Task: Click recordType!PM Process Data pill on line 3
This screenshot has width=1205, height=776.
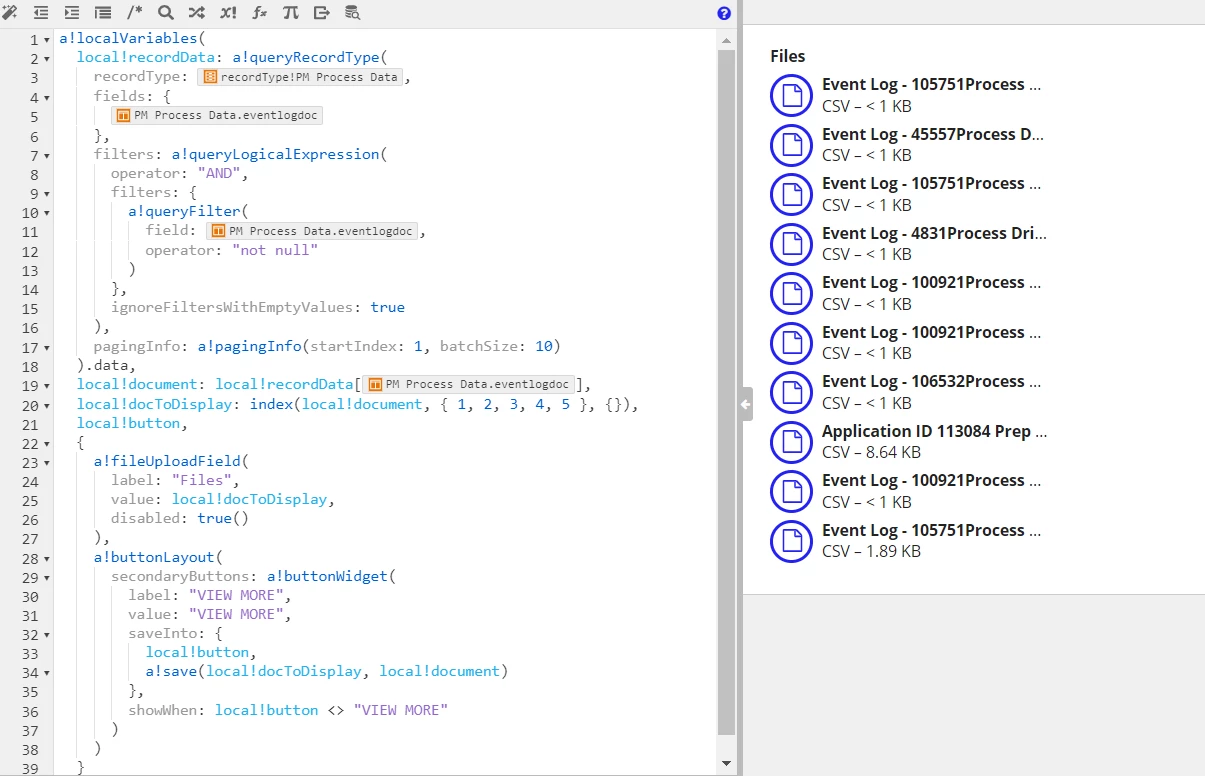Action: pos(301,77)
